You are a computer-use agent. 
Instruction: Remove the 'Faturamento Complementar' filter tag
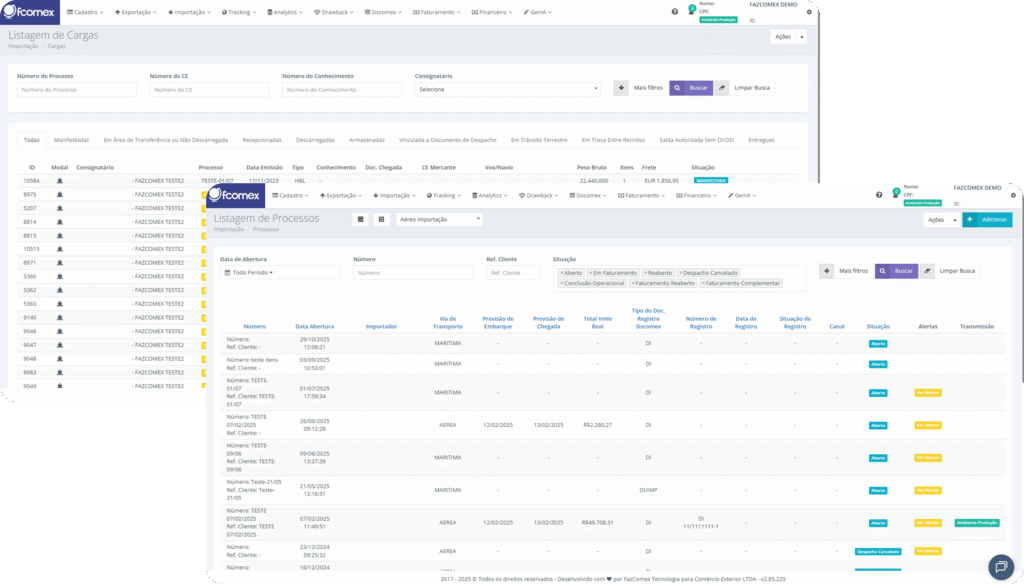(702, 283)
